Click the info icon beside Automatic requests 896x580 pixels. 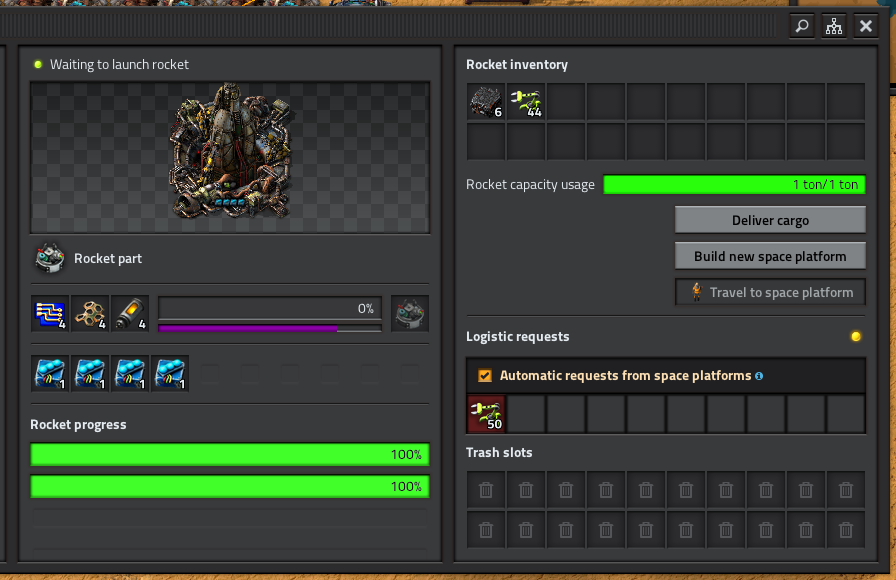(759, 376)
